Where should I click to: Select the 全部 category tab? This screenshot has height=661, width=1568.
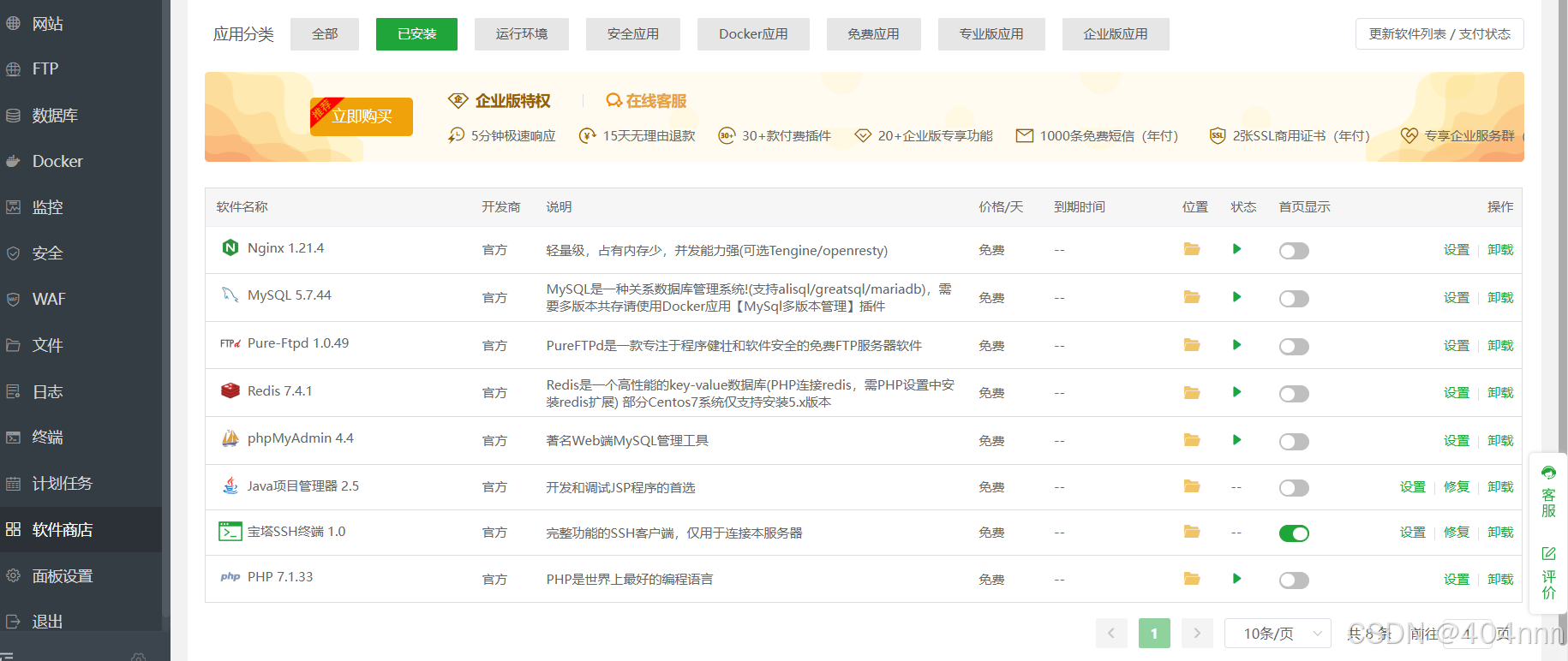(325, 34)
